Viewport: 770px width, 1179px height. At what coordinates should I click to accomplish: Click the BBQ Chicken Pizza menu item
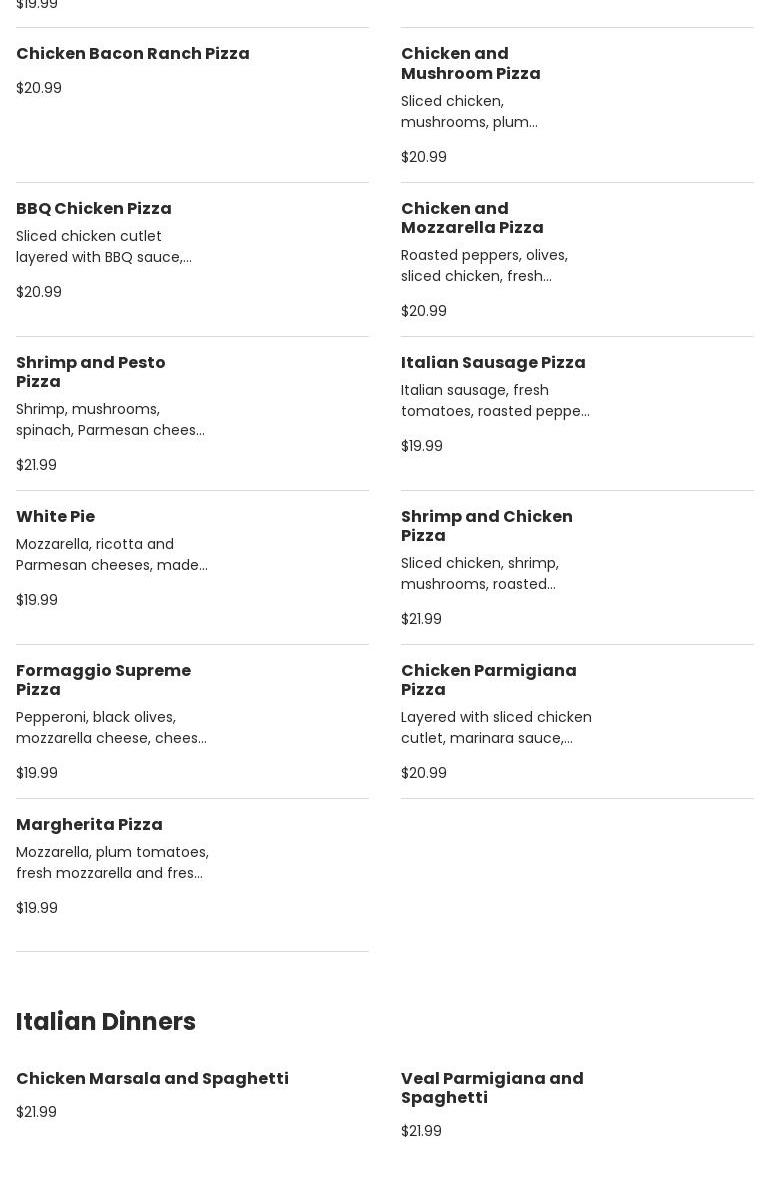click(x=94, y=209)
